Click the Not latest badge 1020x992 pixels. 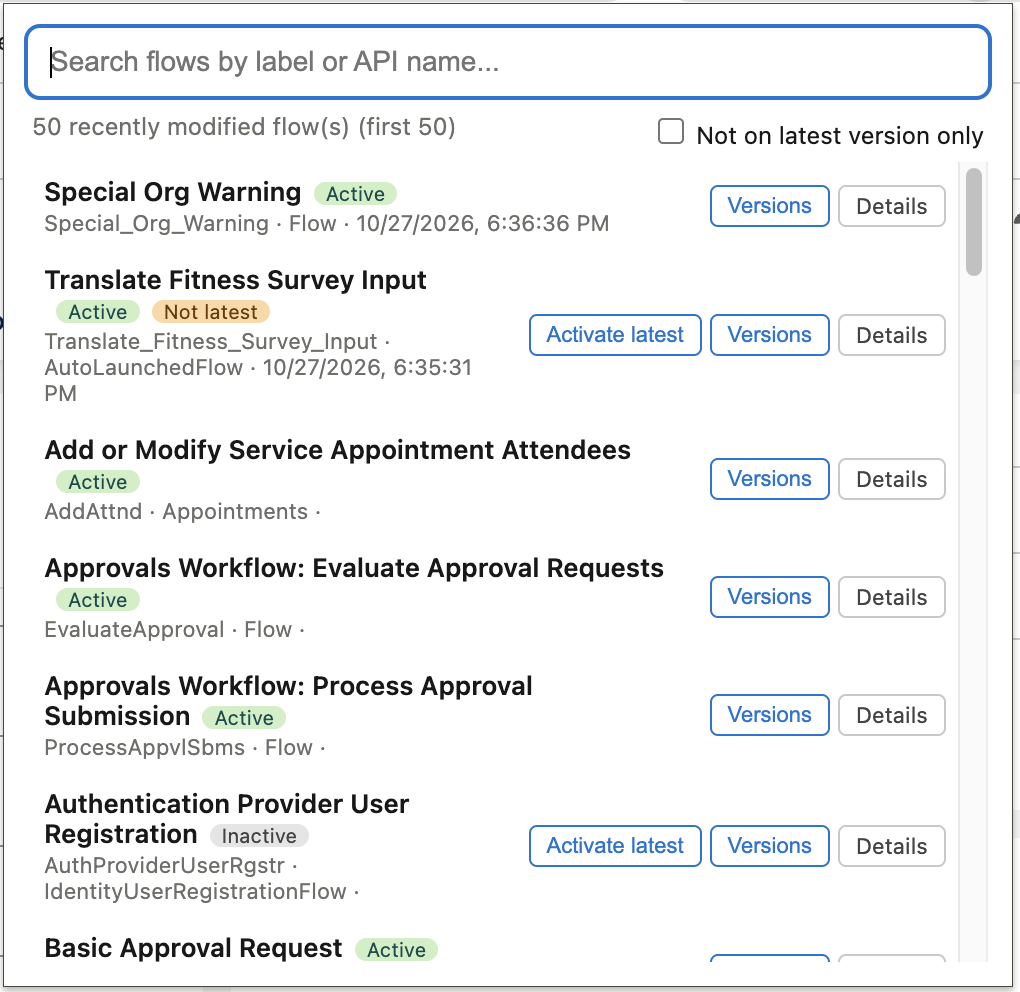[211, 312]
